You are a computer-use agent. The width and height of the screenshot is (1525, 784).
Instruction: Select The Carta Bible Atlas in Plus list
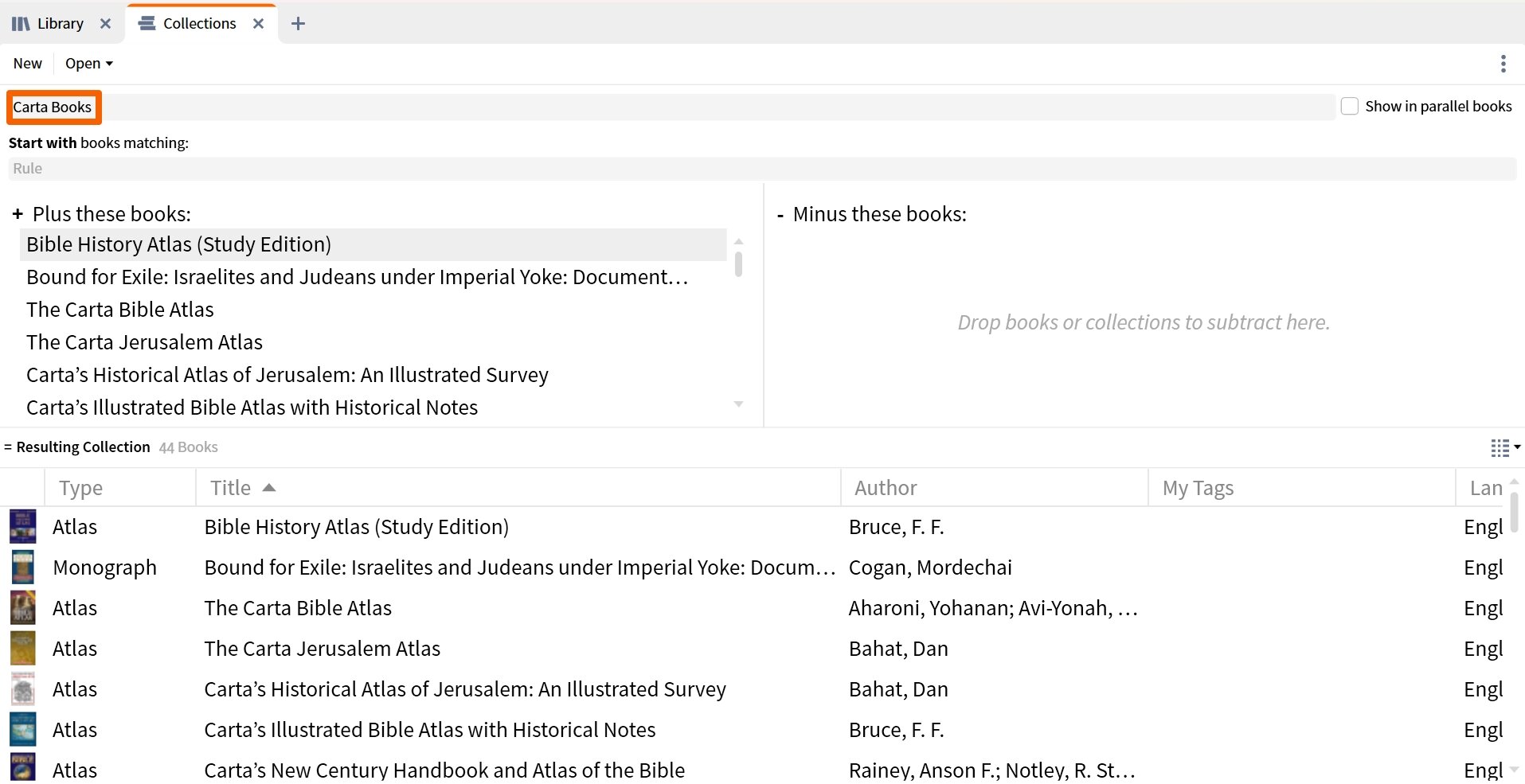tap(373, 310)
